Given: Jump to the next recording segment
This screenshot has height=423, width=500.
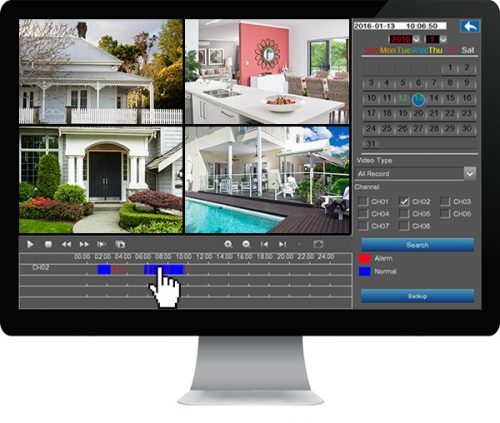Looking at the screenshot, I should point(282,244).
